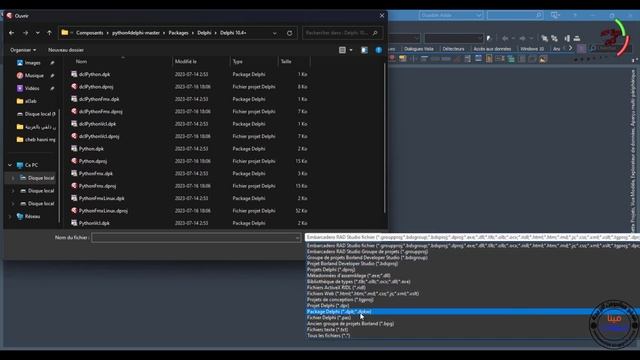Open the dialog help icon
The image size is (640, 360).
coord(379,50)
